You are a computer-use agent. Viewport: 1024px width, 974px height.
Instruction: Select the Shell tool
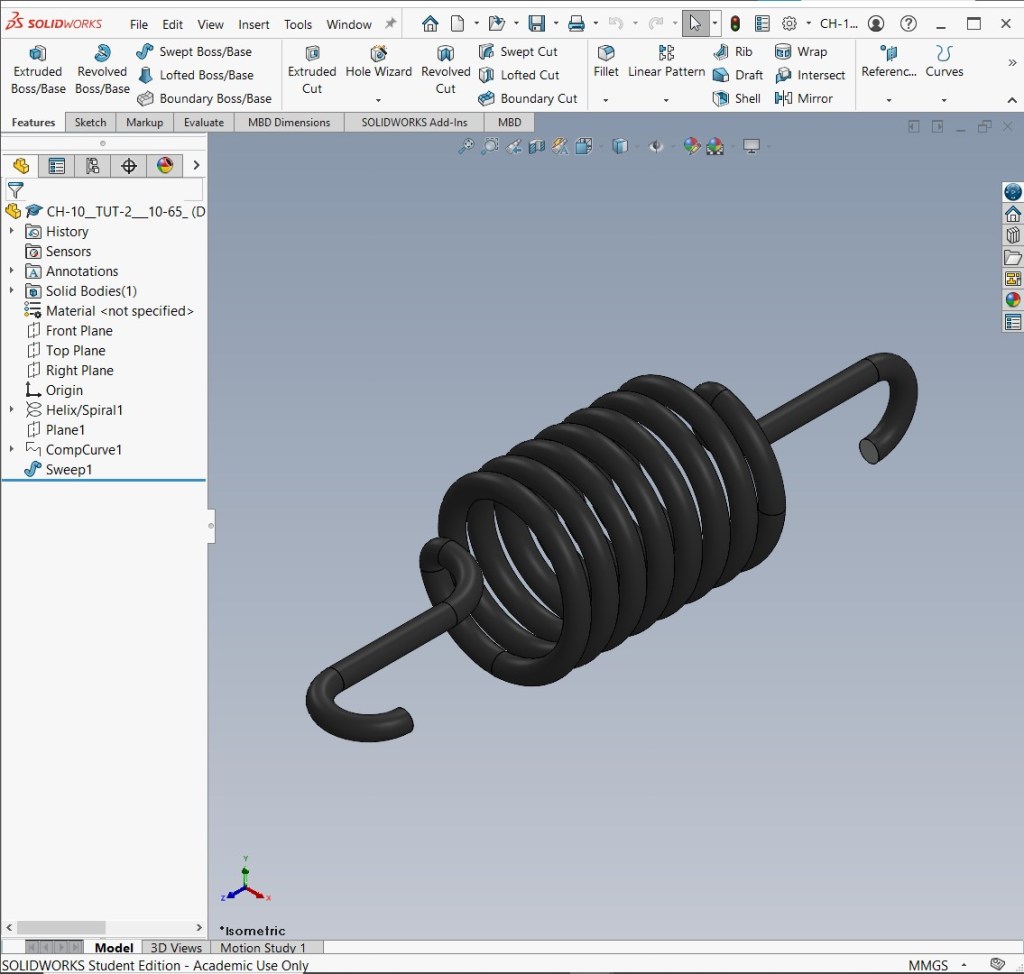coord(737,99)
